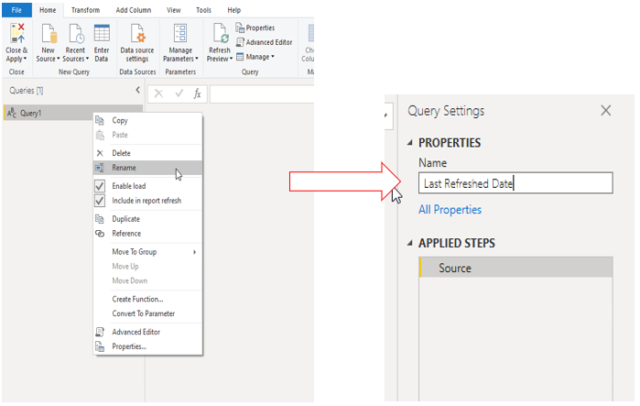Image resolution: width=640 pixels, height=406 pixels.
Task: Toggle the Enable load checkbox
Action: tap(99, 186)
